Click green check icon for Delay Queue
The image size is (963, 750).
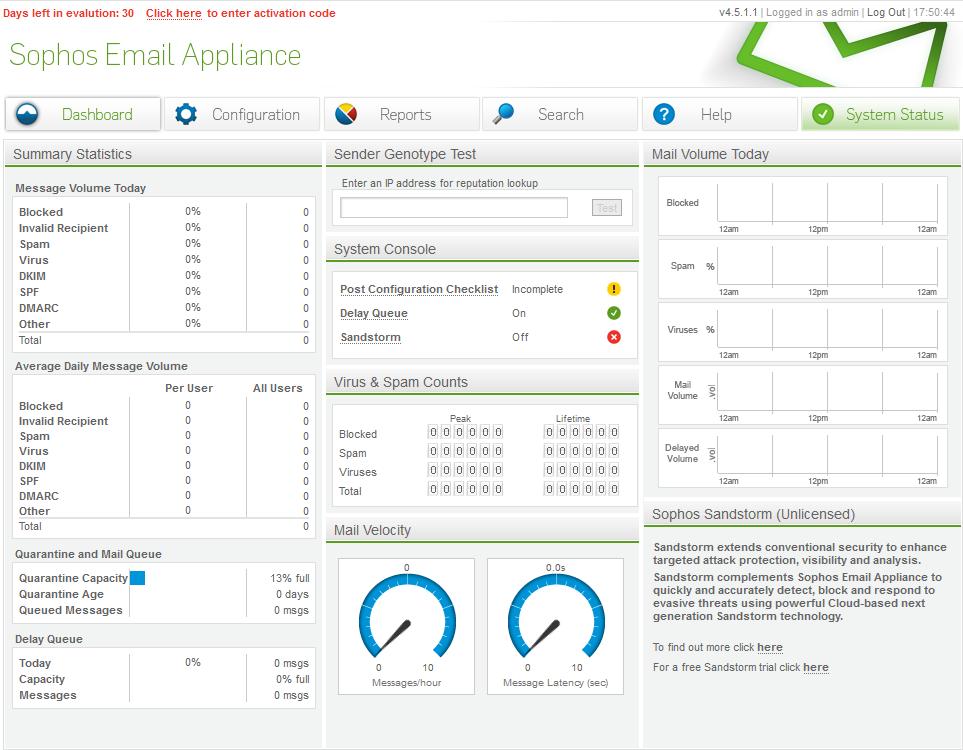pyautogui.click(x=614, y=313)
